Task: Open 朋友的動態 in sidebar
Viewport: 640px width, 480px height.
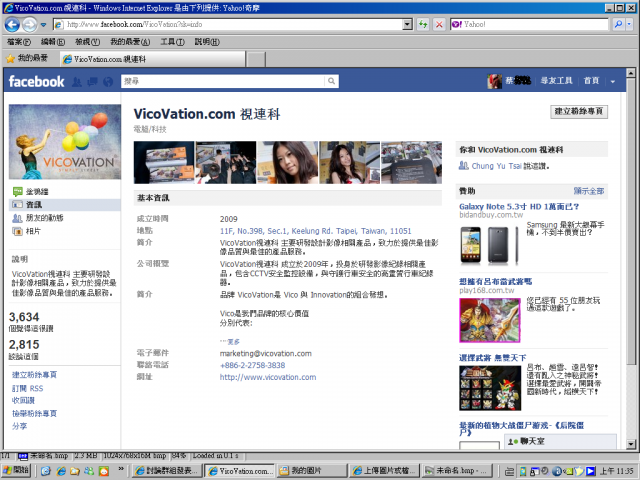Action: click(x=44, y=218)
